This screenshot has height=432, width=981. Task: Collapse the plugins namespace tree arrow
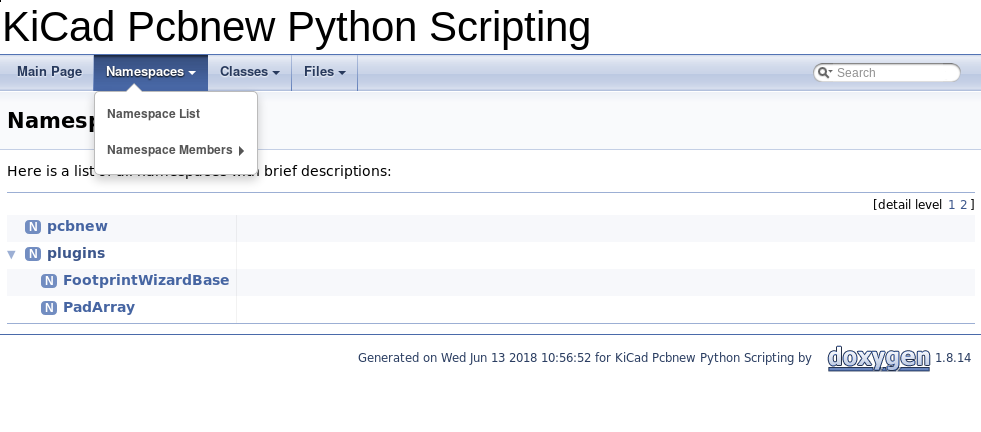tap(12, 254)
